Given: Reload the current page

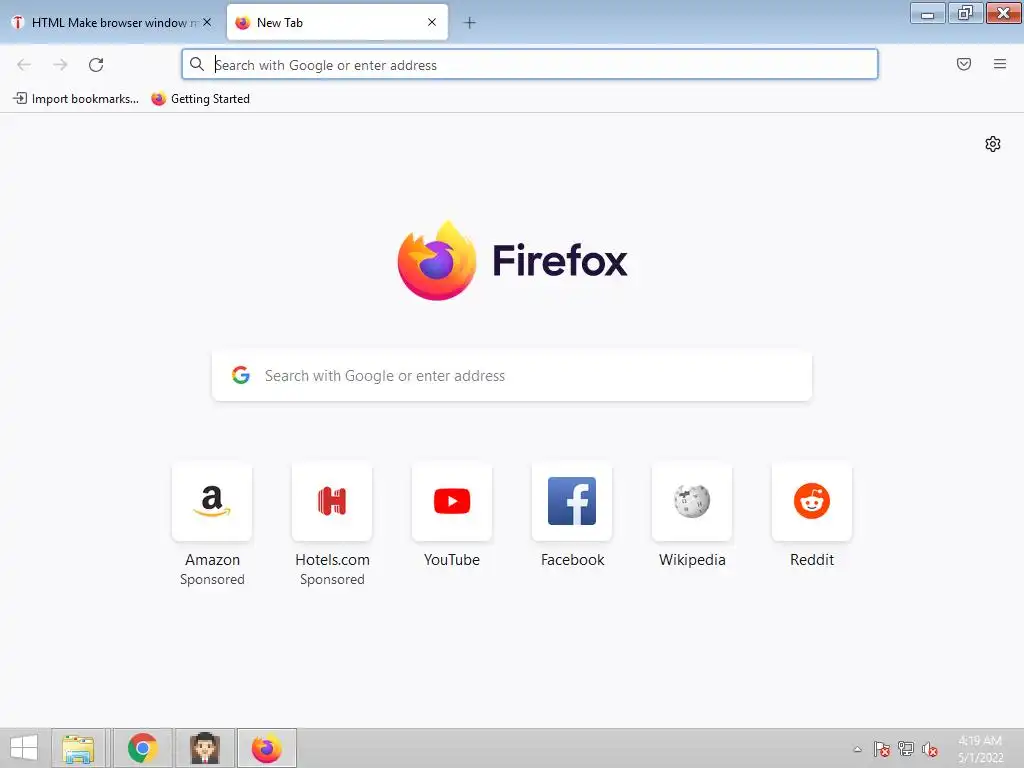Looking at the screenshot, I should point(96,65).
